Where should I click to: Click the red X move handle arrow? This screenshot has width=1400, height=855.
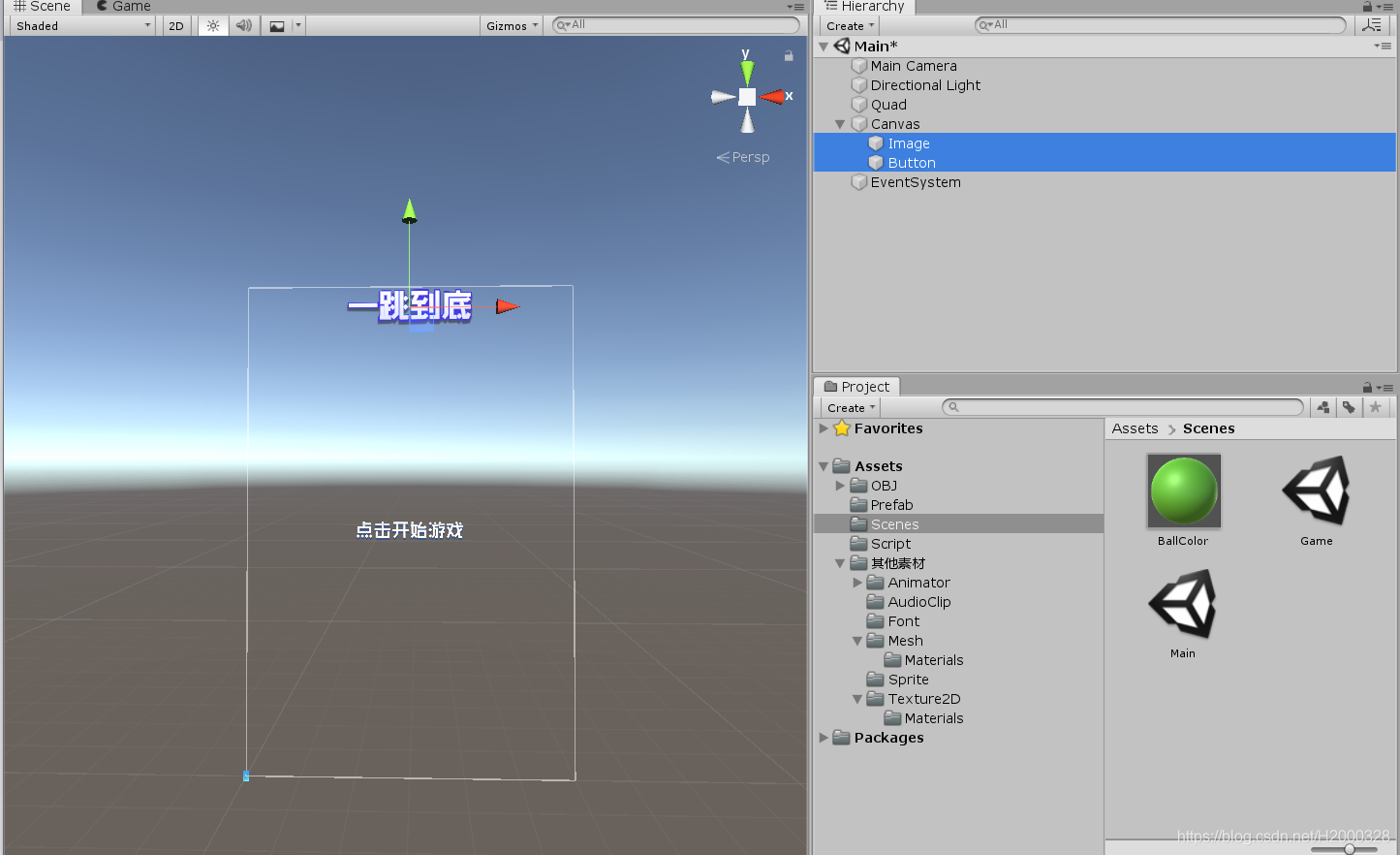pyautogui.click(x=508, y=306)
